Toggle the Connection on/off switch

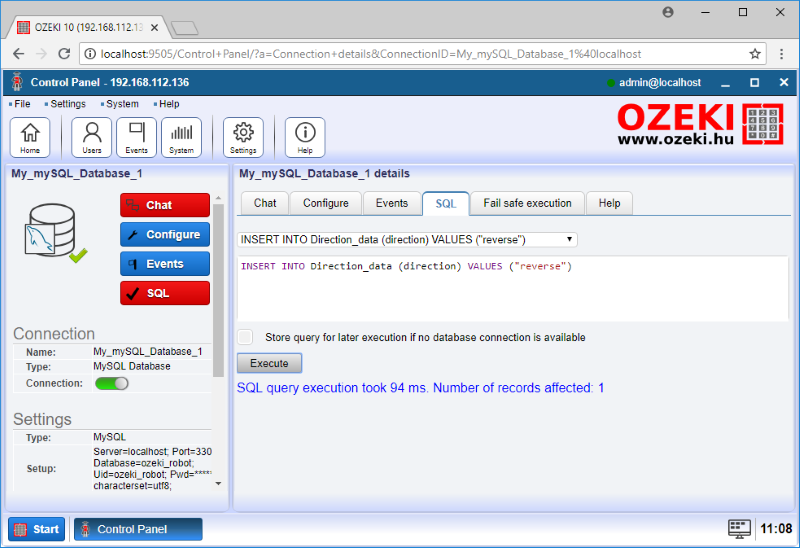tap(112, 384)
